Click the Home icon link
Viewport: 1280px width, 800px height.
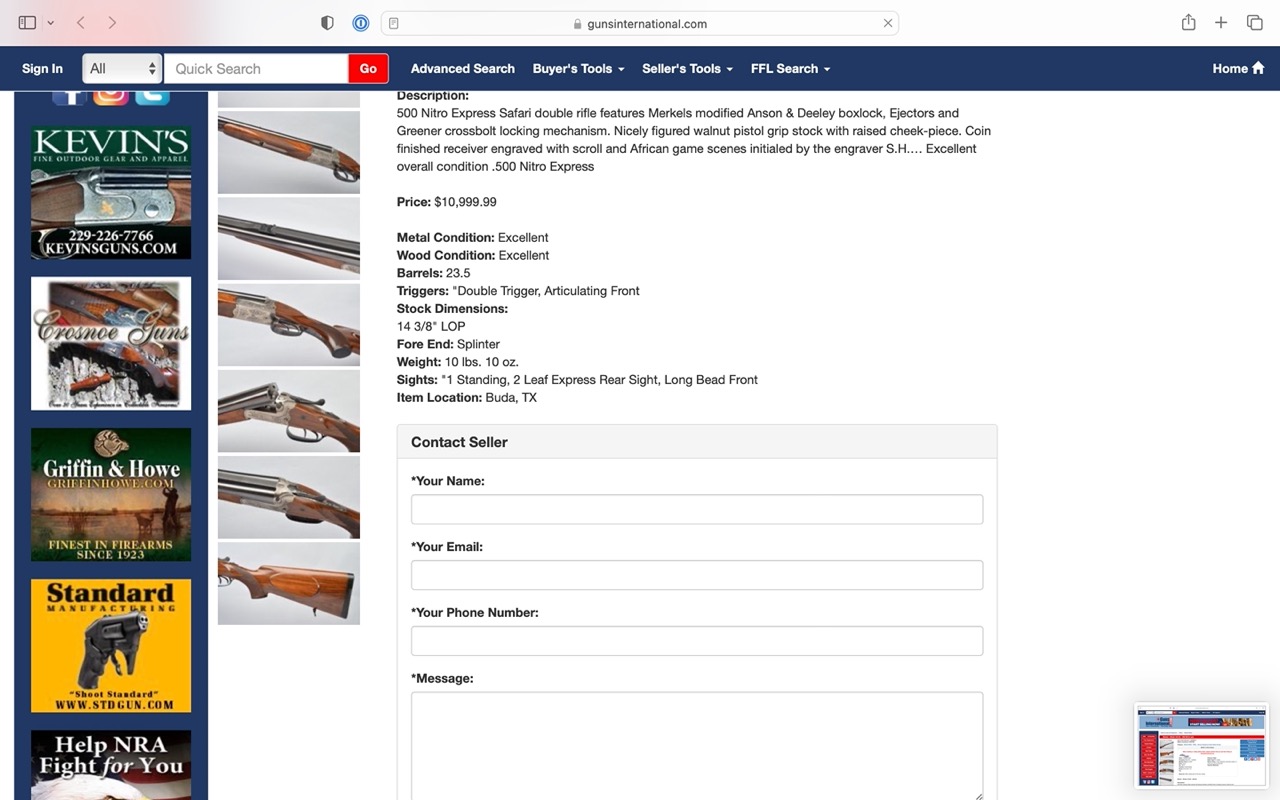tap(1238, 68)
